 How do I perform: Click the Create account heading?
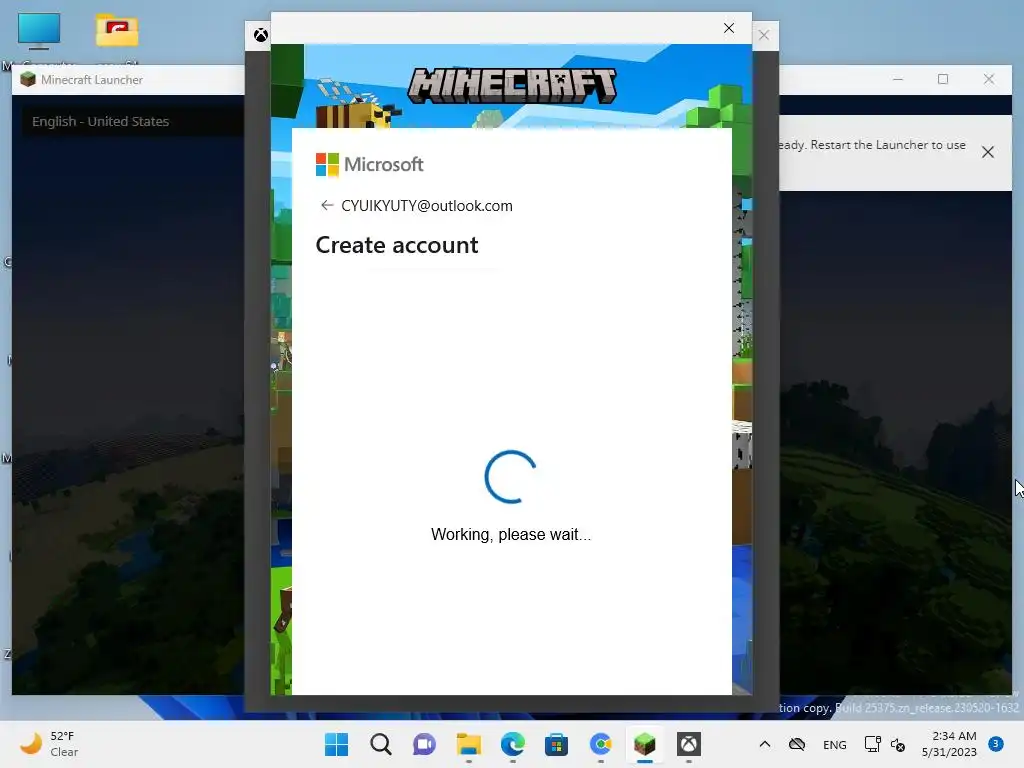(397, 245)
